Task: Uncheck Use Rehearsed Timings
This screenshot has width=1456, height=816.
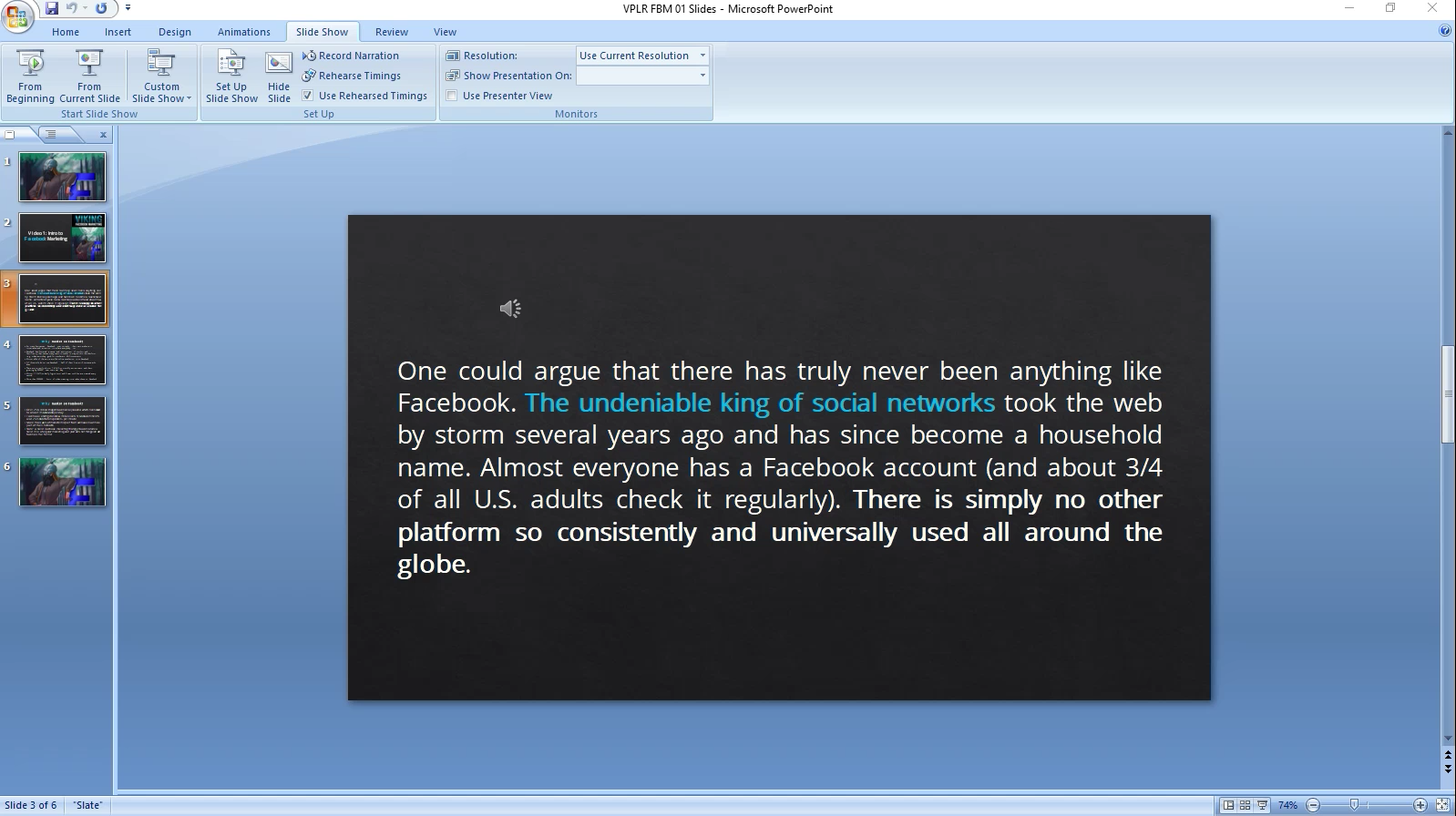Action: [308, 96]
